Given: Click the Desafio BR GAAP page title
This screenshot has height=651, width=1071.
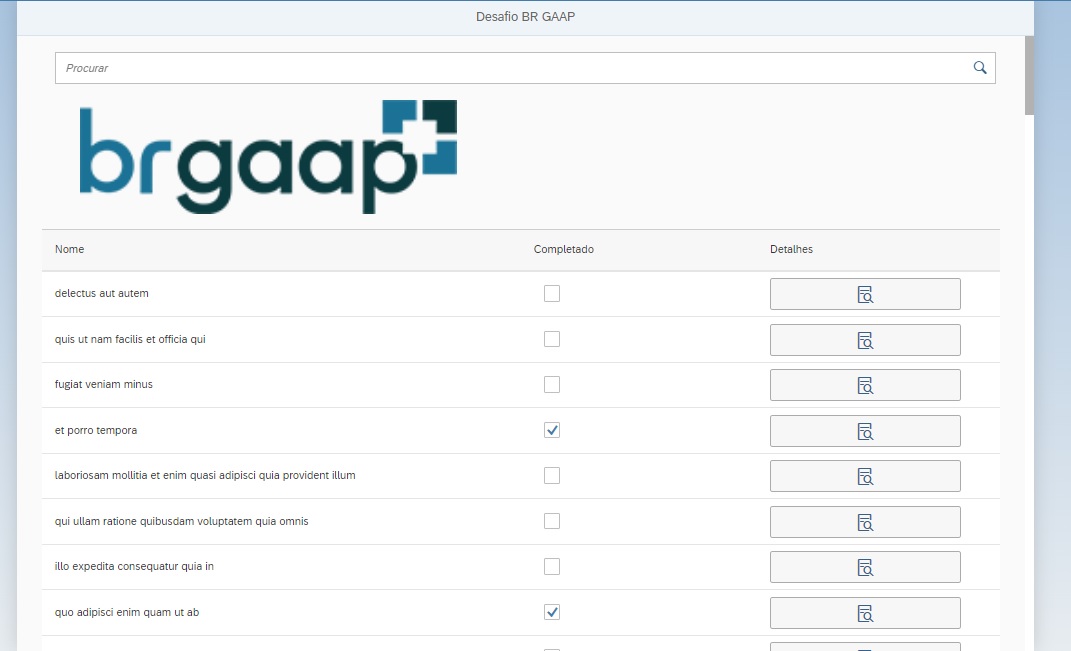Looking at the screenshot, I should coord(525,16).
